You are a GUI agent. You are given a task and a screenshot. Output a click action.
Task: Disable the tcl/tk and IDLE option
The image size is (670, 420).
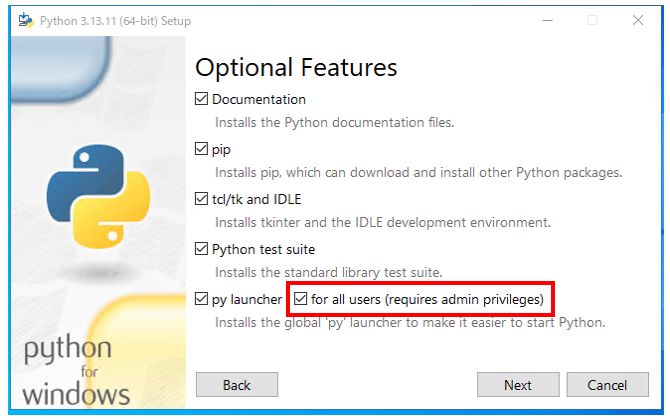tap(202, 199)
